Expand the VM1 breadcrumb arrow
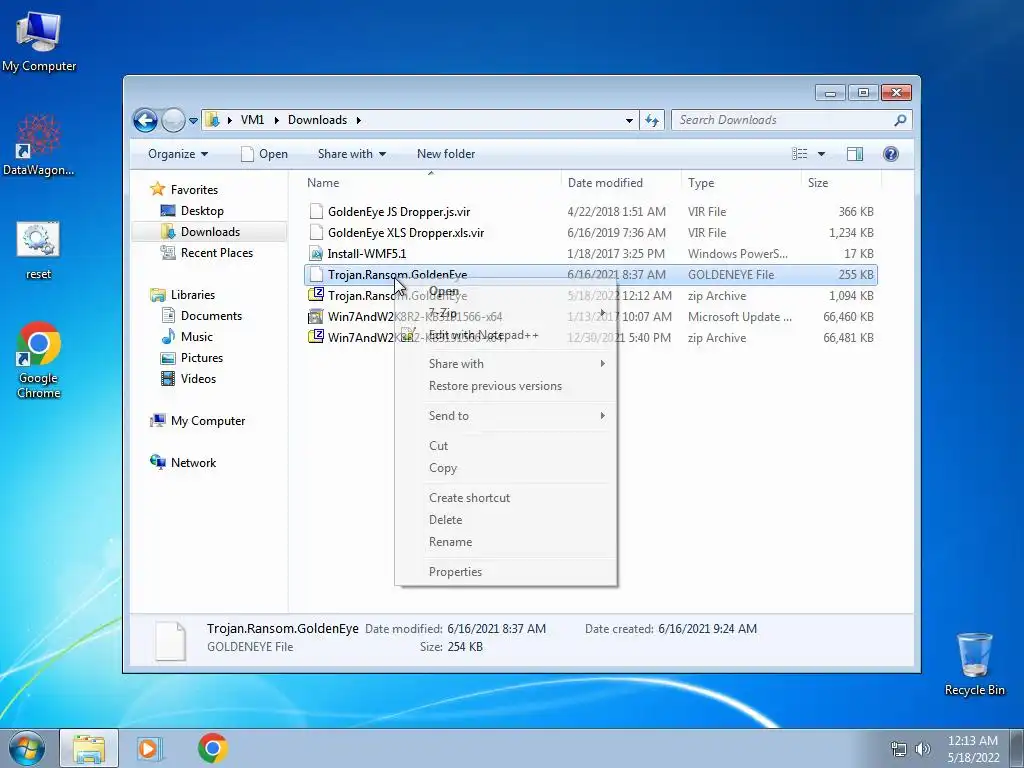 coord(277,120)
